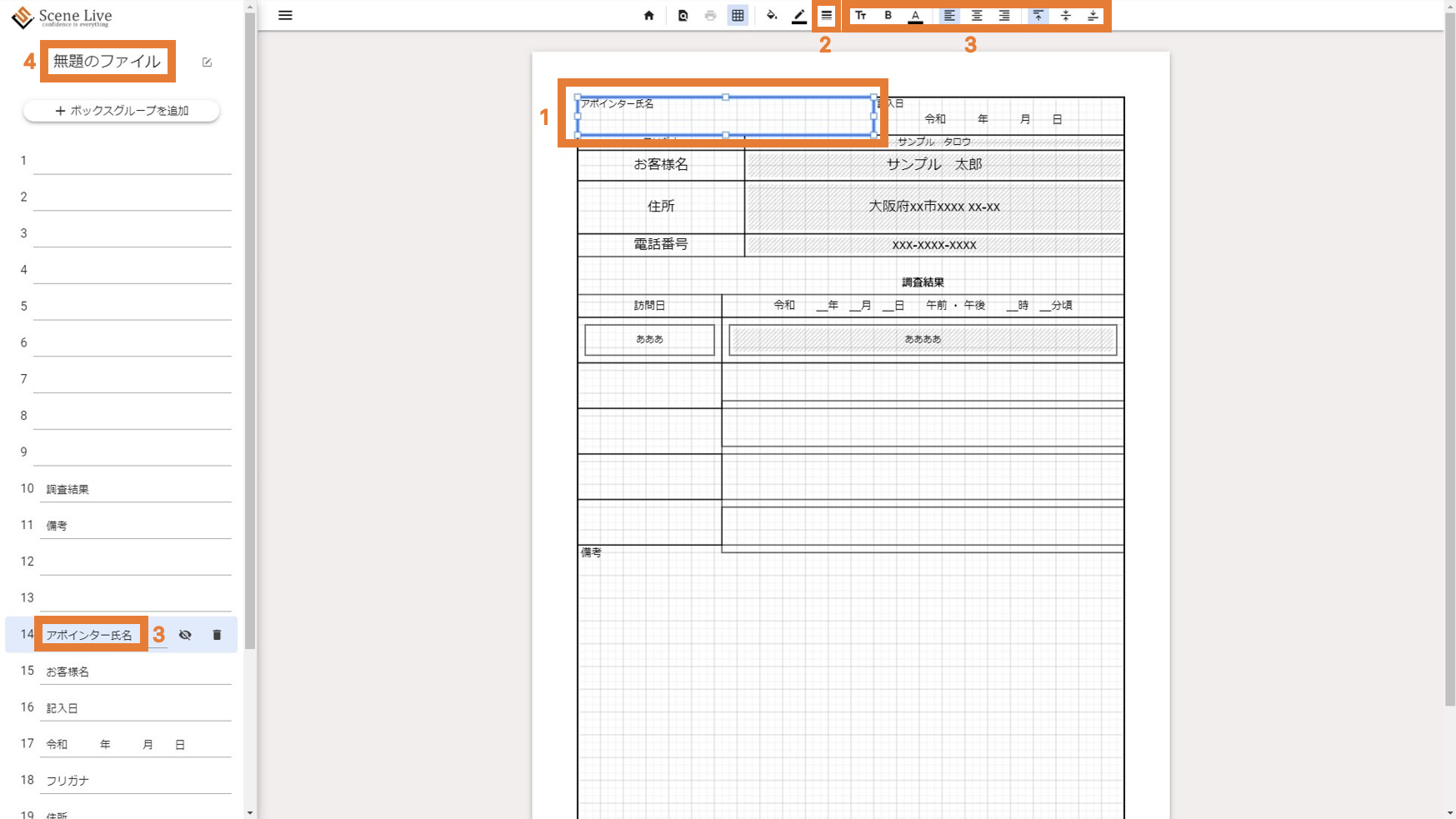Open the document preview search icon
Screen dimensions: 1456x819
tap(683, 16)
